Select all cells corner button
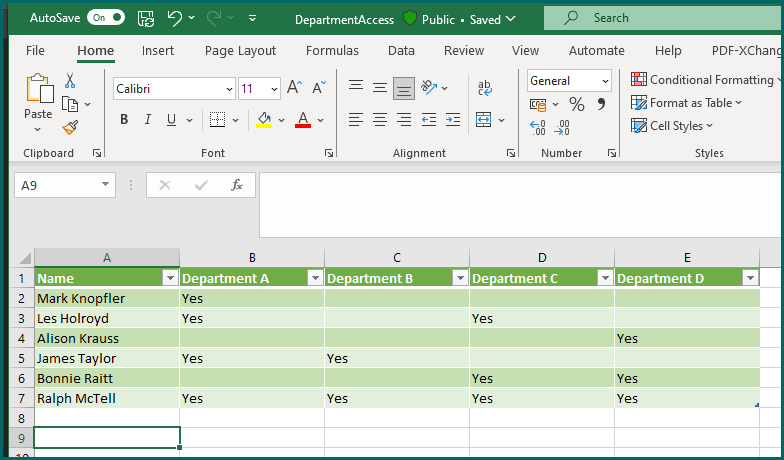Viewport: 784px width, 460px height. click(25, 258)
